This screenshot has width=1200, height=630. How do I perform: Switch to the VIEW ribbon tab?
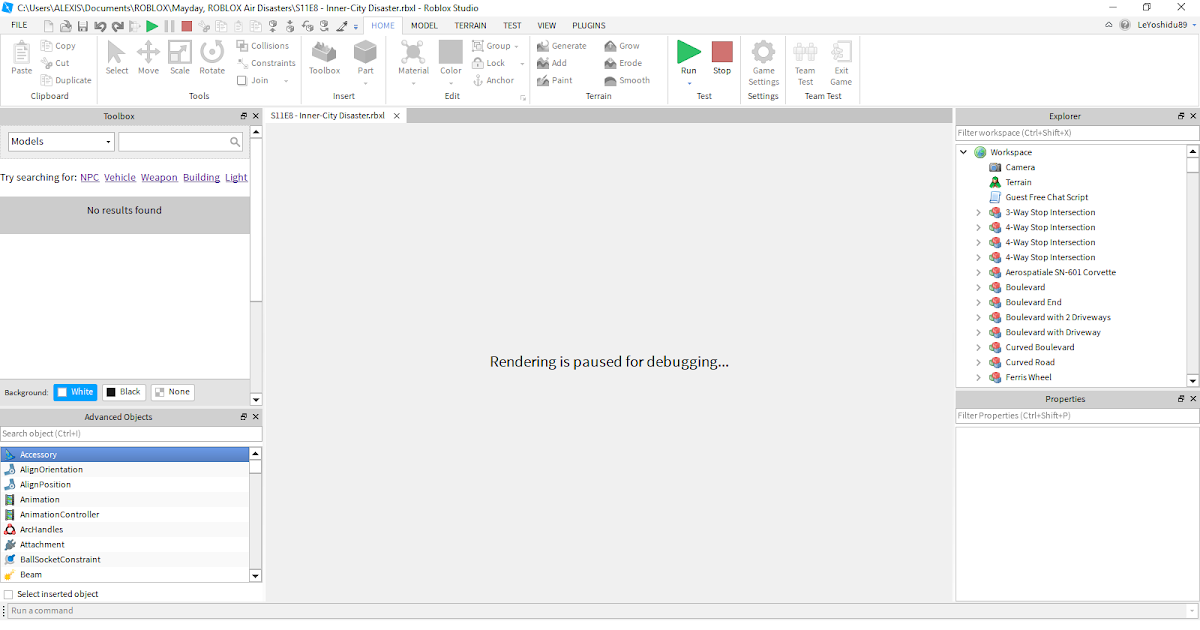[x=547, y=25]
